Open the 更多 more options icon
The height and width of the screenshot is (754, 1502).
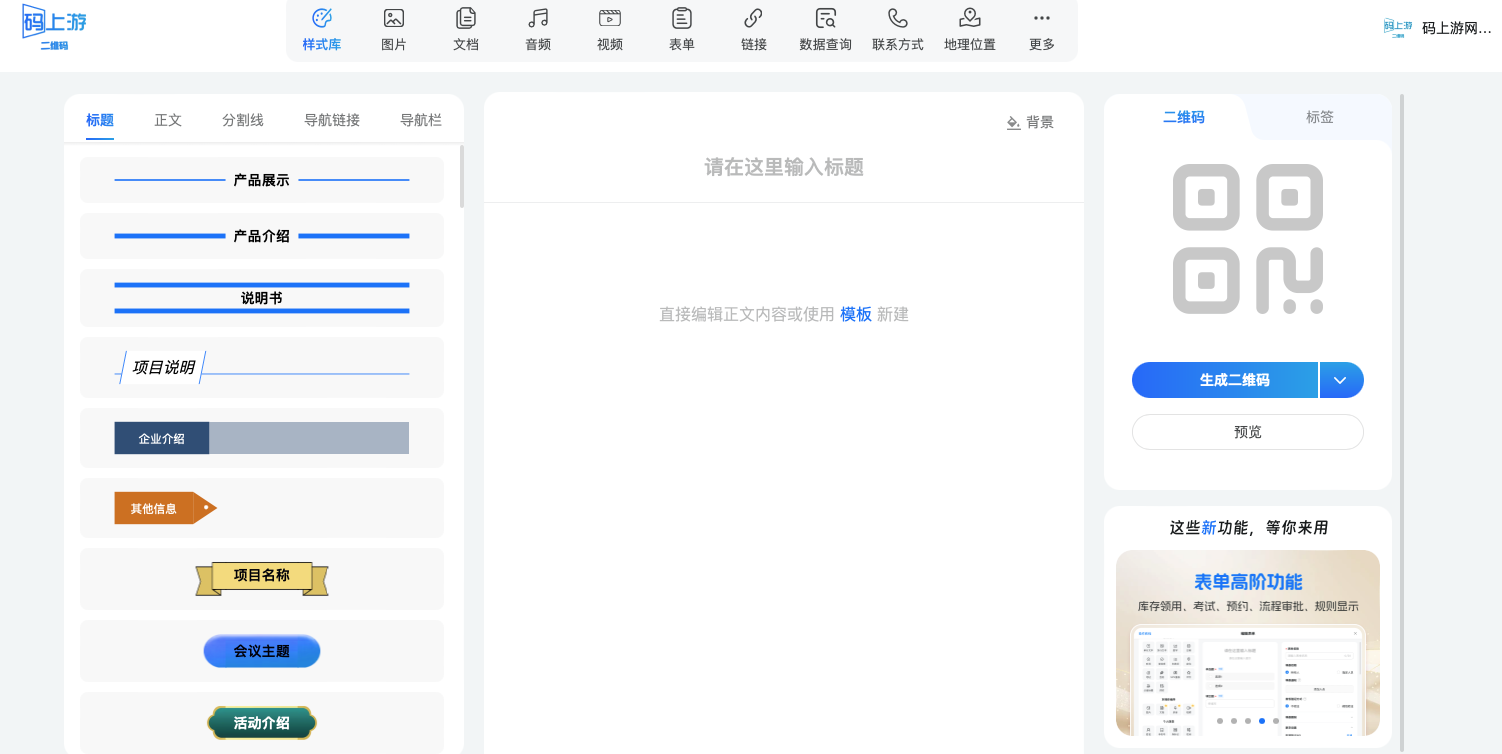point(1042,30)
